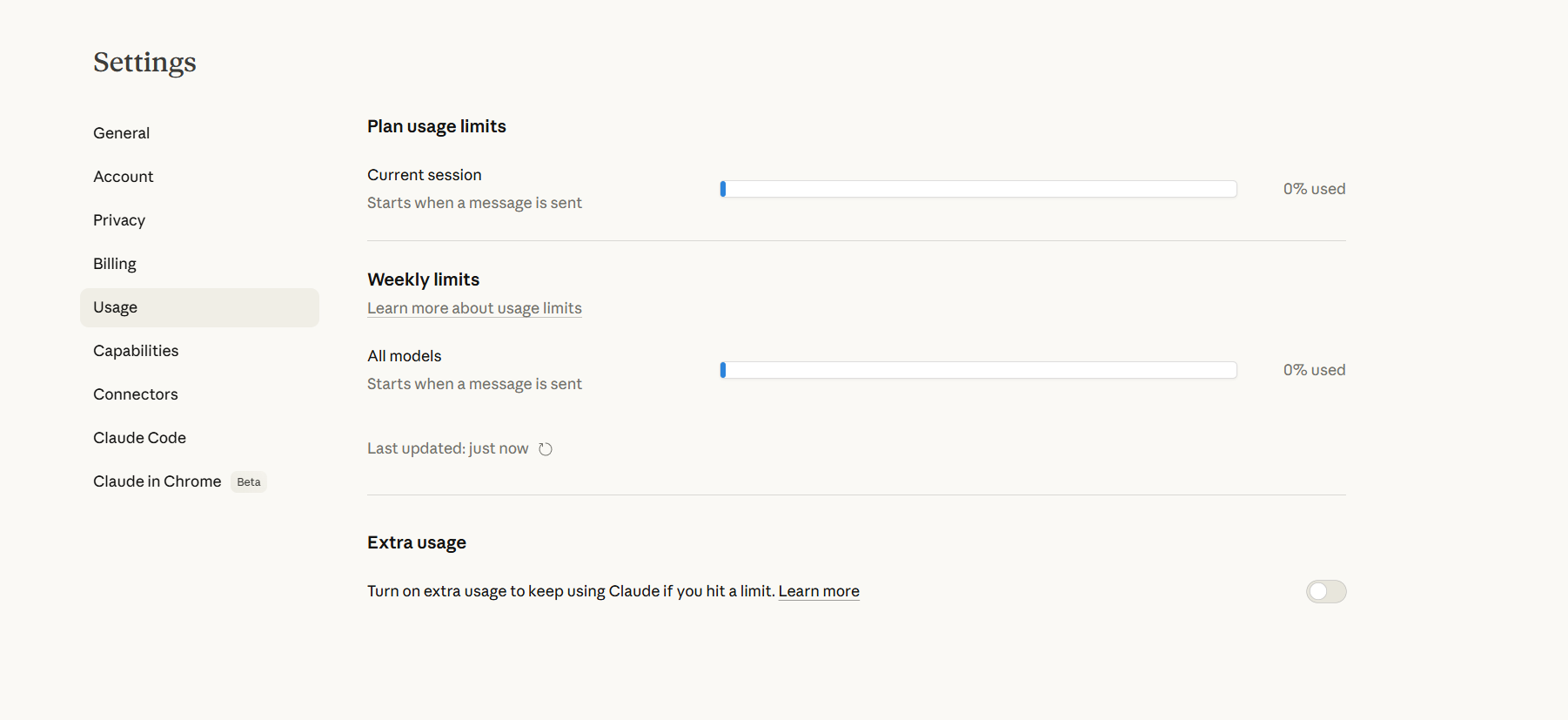Select the Usage tab

click(x=199, y=307)
